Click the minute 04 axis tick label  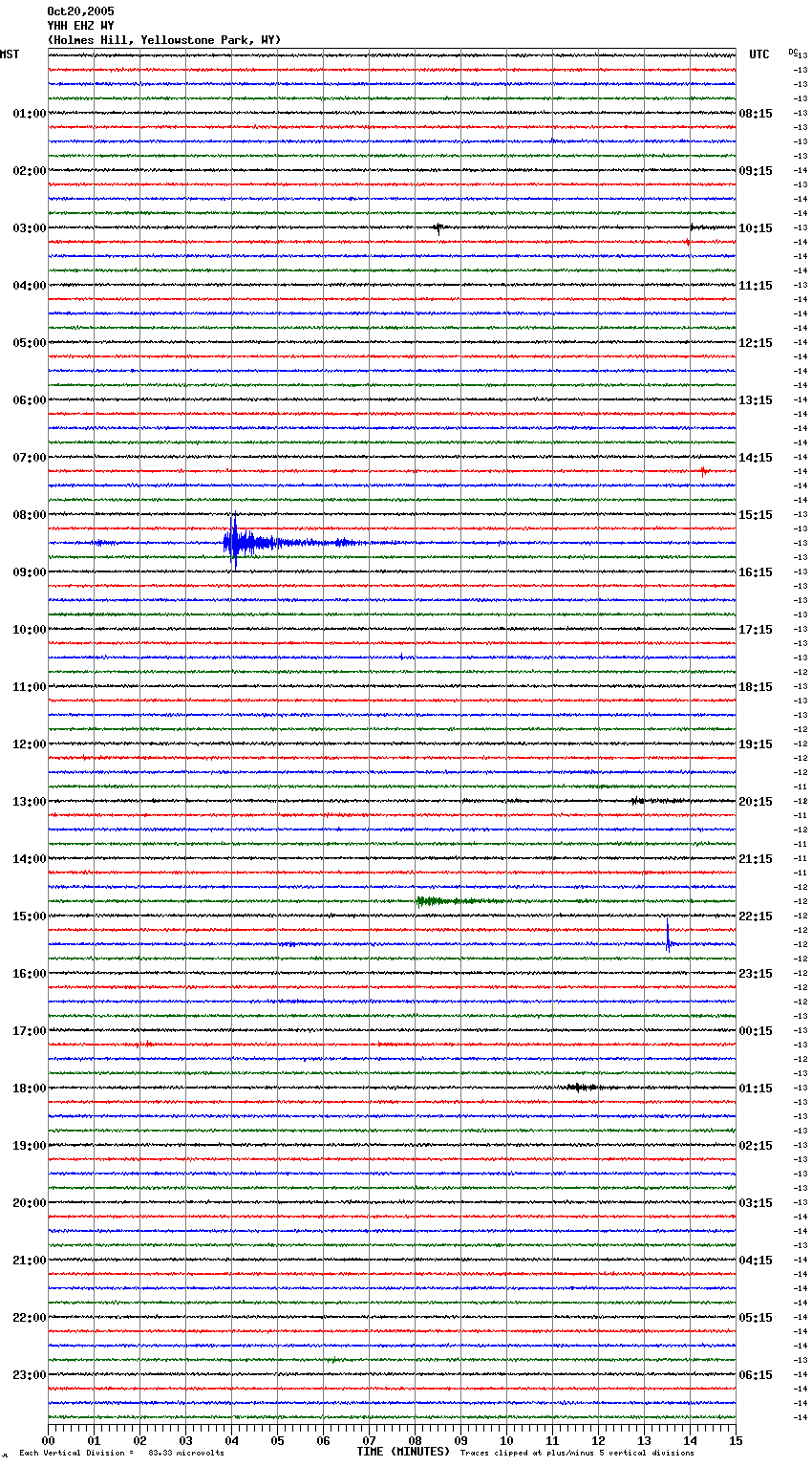(232, 1440)
